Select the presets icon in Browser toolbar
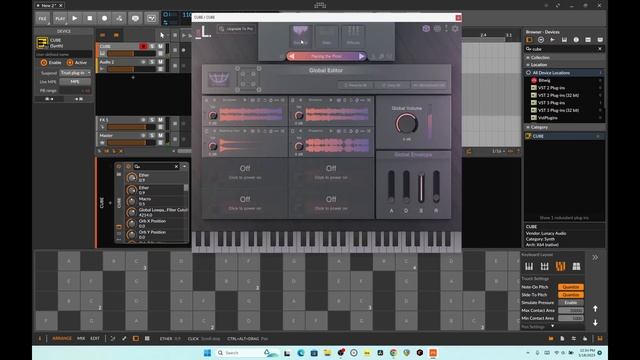Image resolution: width=640 pixels, height=360 pixels. click(x=541, y=40)
